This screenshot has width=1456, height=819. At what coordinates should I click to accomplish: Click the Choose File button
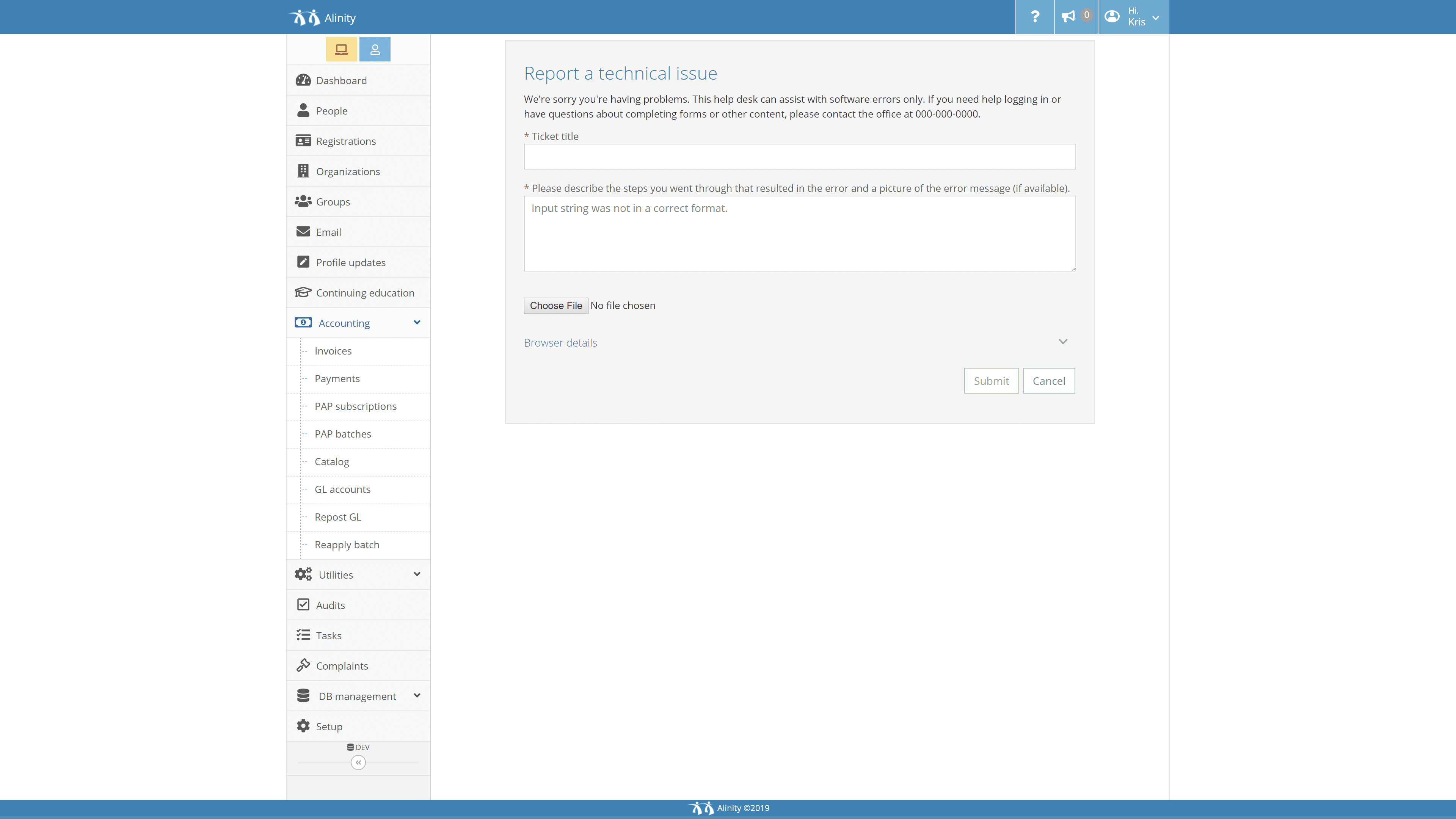coord(555,306)
